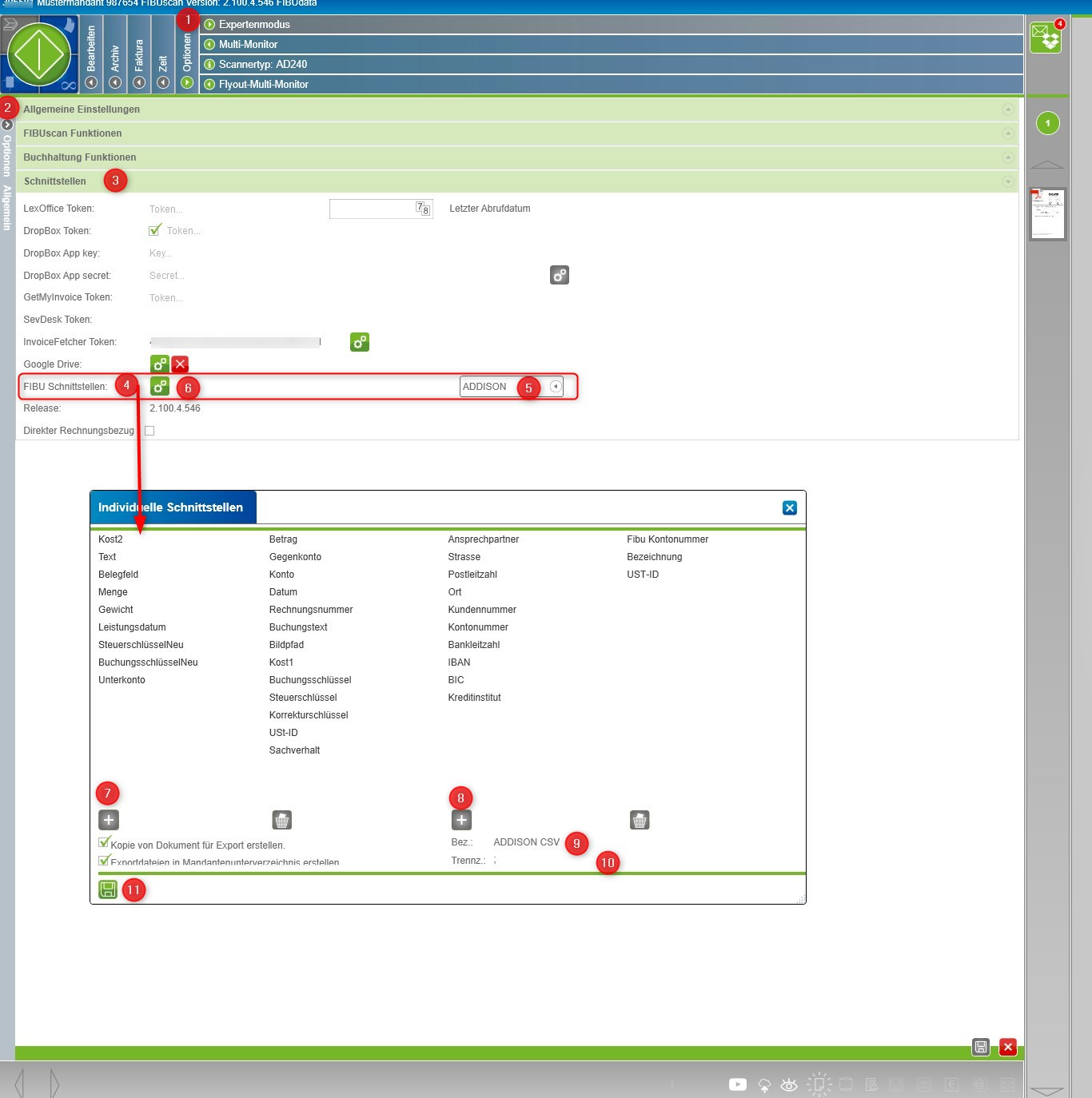The image size is (1092, 1098).
Task: Save individual interface with green disk icon
Action: coord(108,889)
